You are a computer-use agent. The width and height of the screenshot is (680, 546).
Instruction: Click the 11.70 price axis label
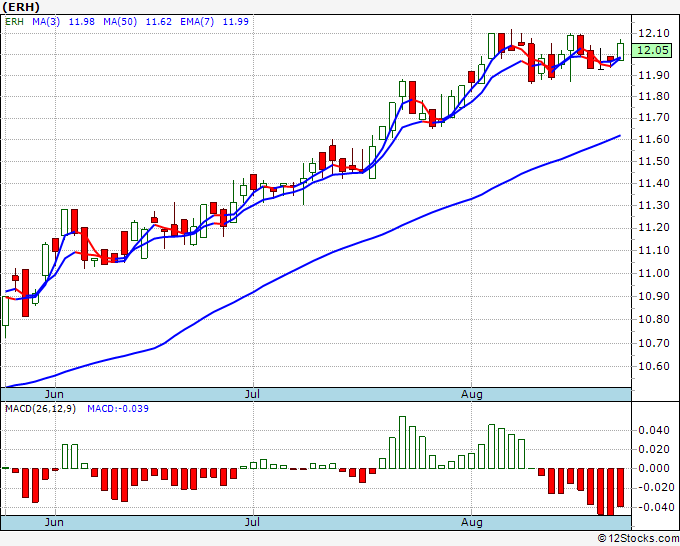point(654,118)
